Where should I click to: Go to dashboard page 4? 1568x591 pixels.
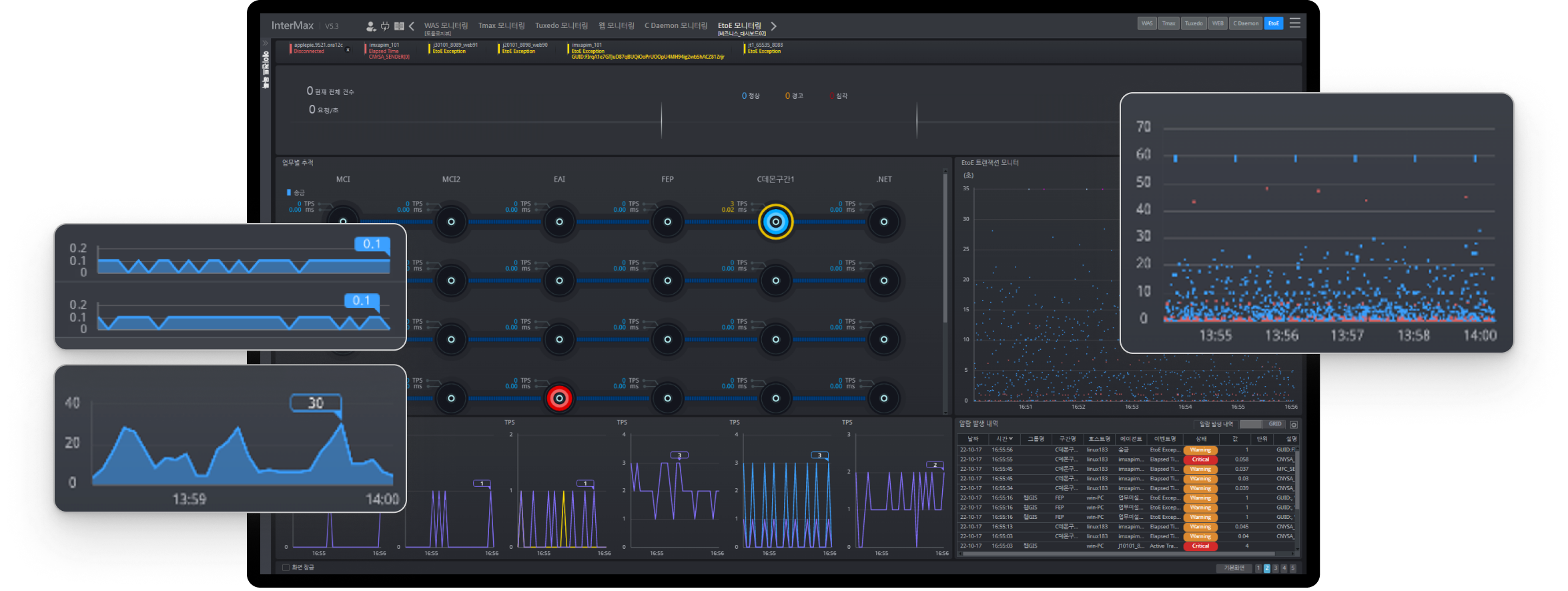tap(1284, 568)
